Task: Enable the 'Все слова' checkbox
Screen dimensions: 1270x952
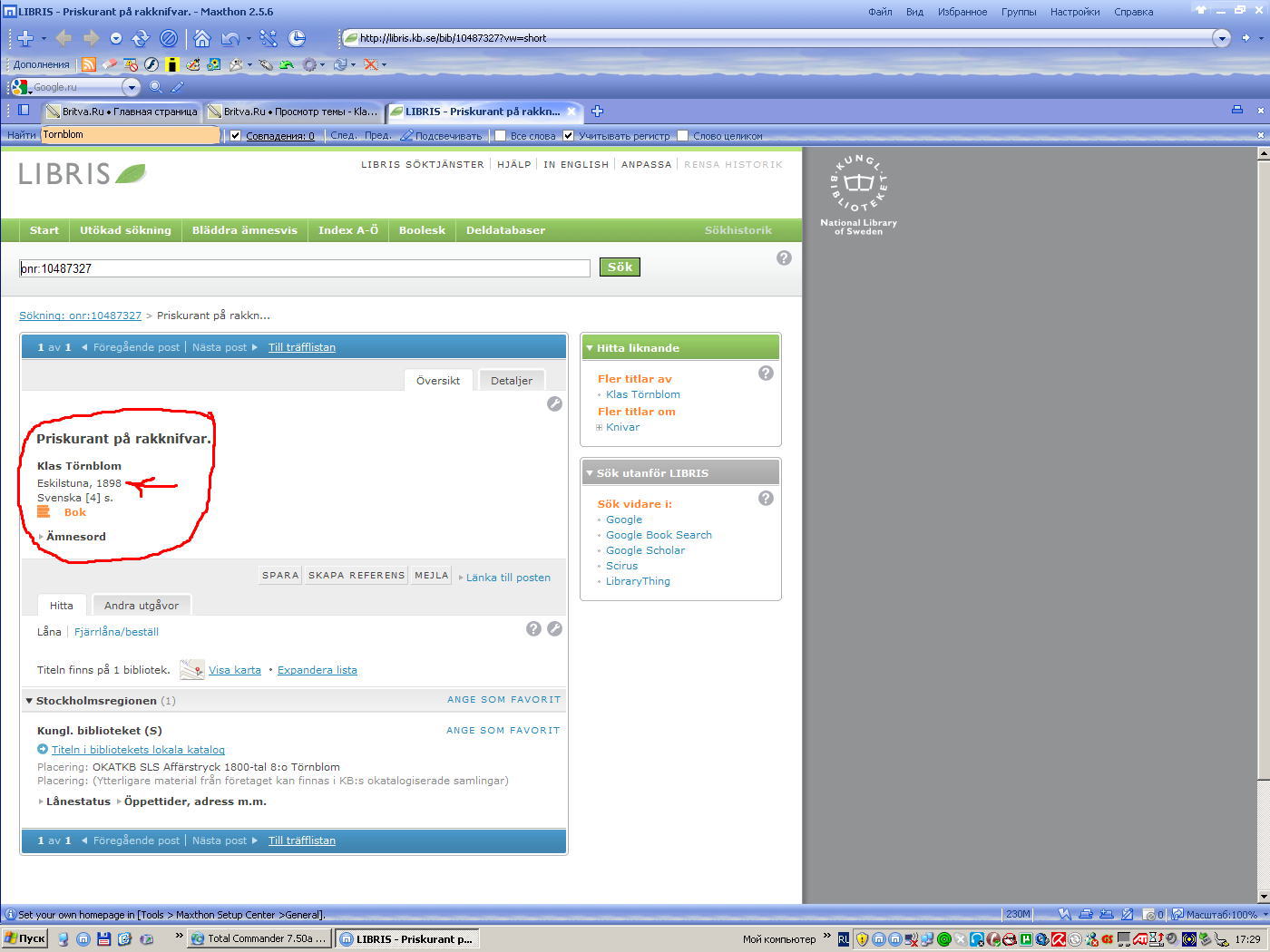Action: point(500,136)
